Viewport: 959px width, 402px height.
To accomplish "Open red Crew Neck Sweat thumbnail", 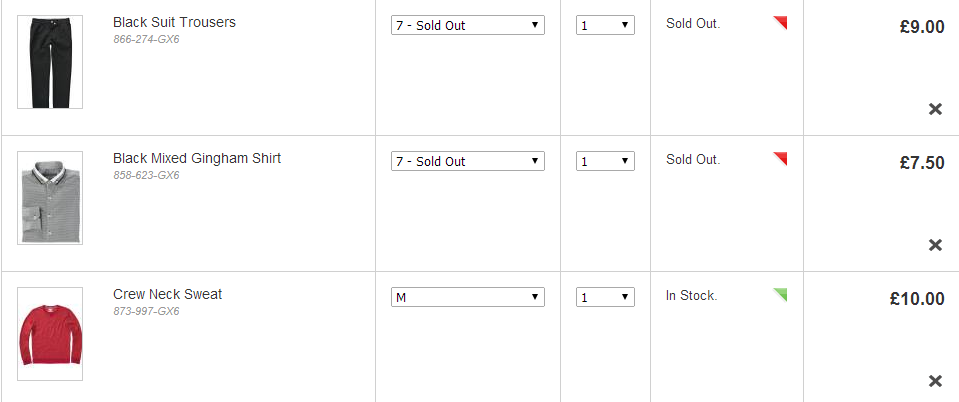I will pyautogui.click(x=49, y=334).
